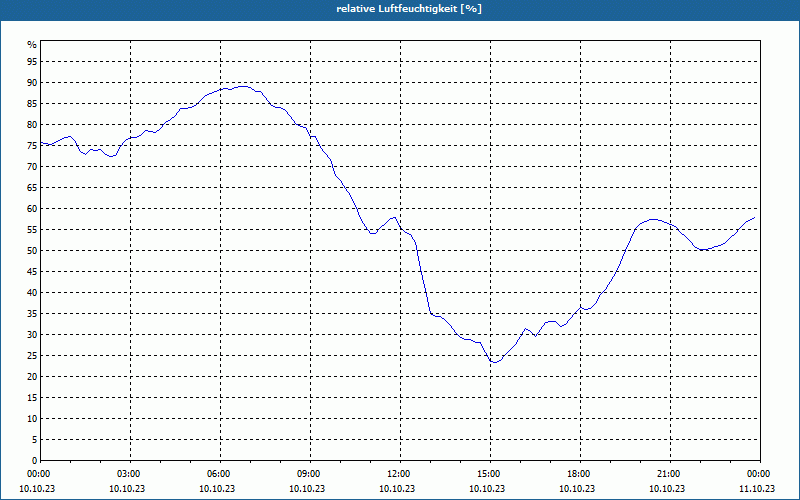800x500 pixels.
Task: Click the '10.10.23' date beneath 15:00
Action: (487, 489)
